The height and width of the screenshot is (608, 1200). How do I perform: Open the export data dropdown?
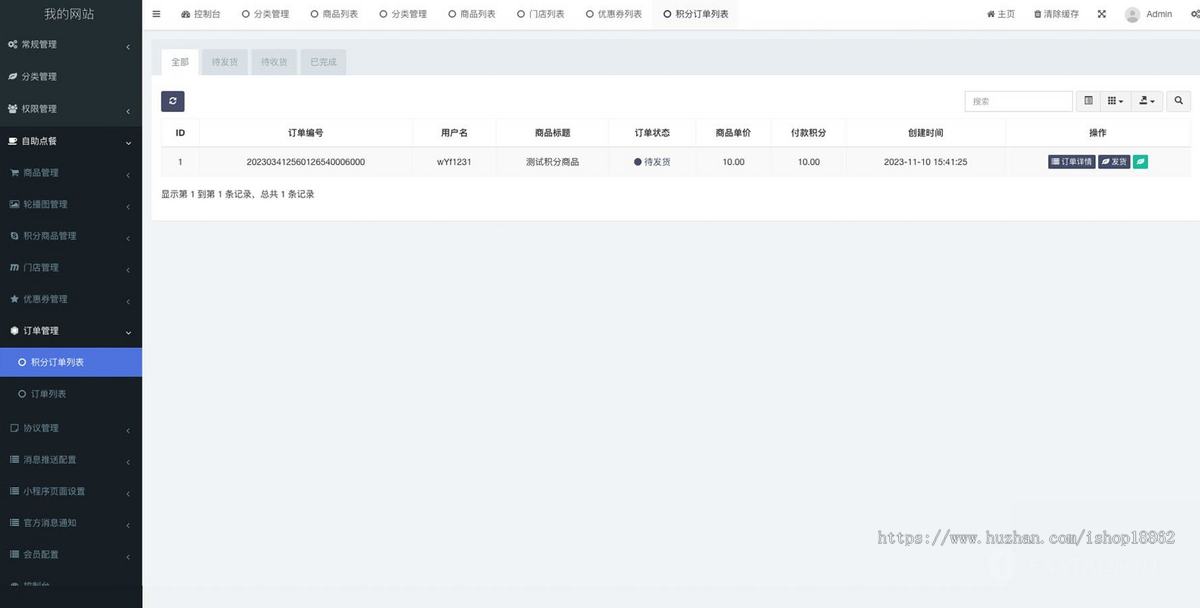tap(1147, 101)
